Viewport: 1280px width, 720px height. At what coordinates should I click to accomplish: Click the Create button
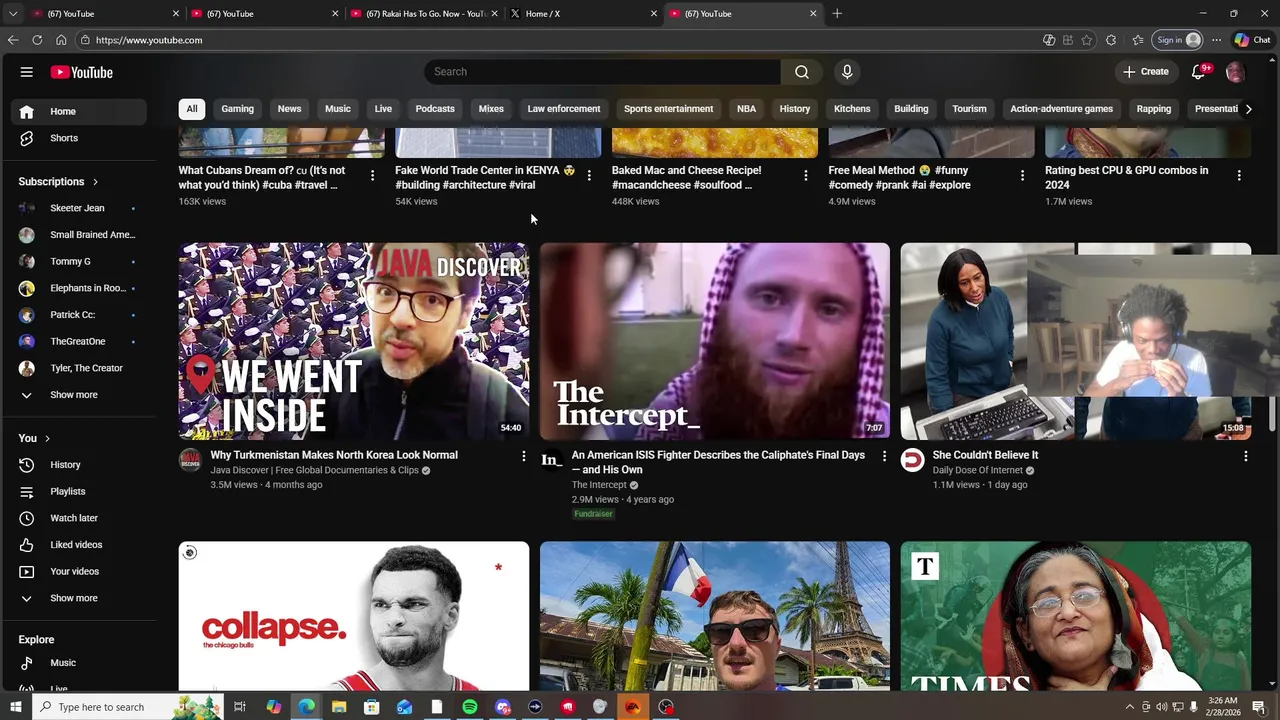click(1145, 72)
